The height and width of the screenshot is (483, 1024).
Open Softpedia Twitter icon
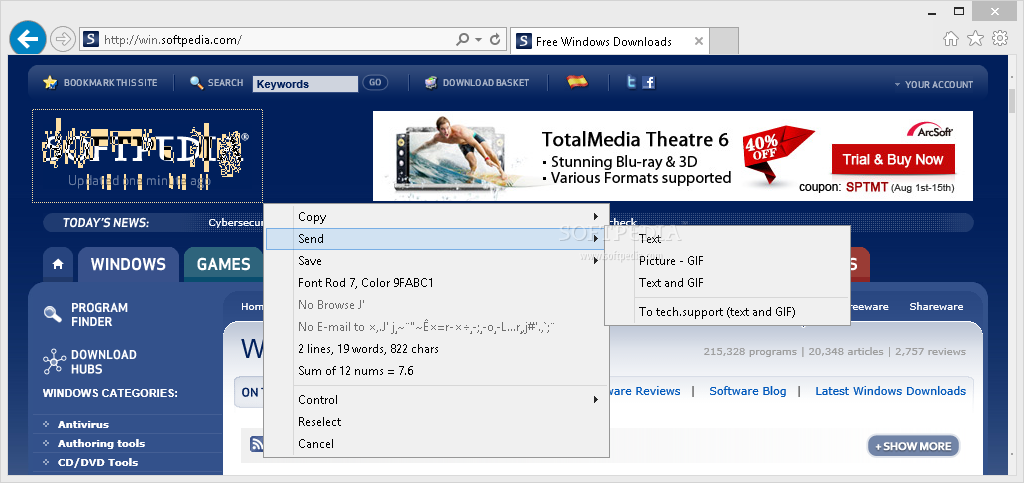(x=632, y=82)
